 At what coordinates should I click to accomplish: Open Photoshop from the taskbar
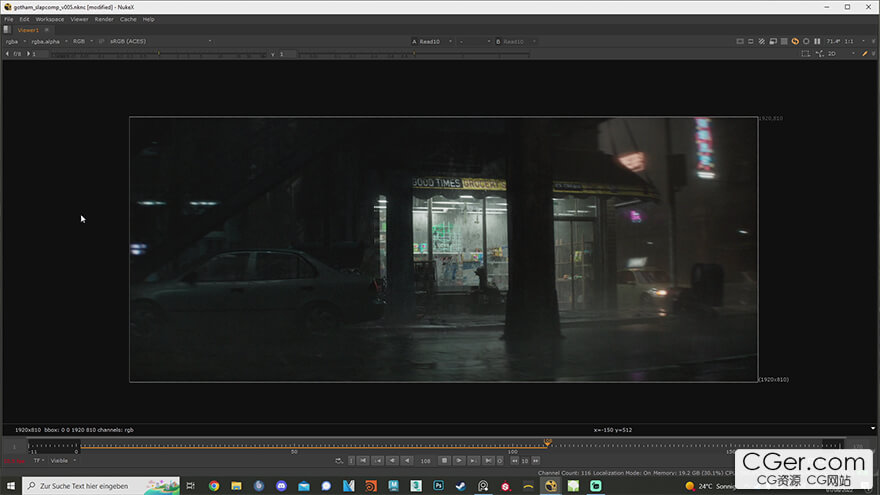point(438,486)
